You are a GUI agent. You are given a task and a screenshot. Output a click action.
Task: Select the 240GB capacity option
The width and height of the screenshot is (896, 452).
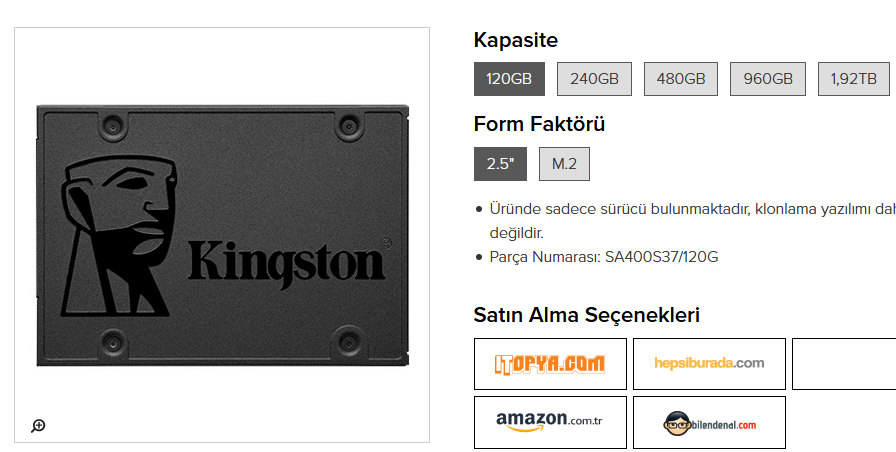click(x=594, y=79)
